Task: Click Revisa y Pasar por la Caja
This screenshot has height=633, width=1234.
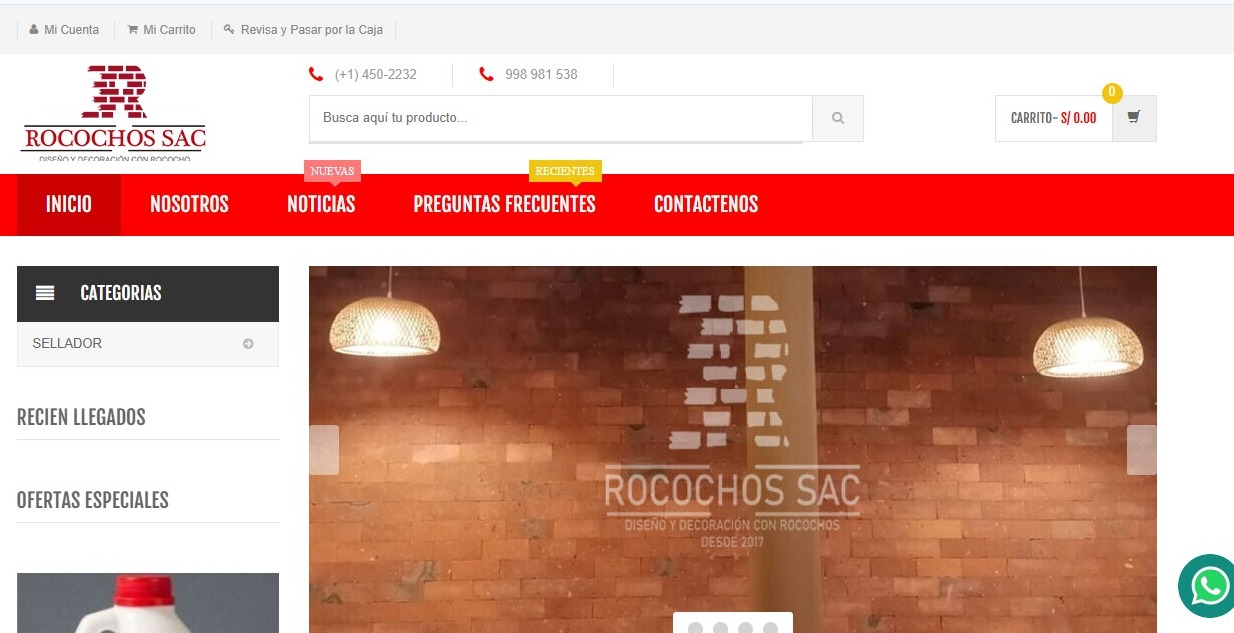Action: pos(303,30)
